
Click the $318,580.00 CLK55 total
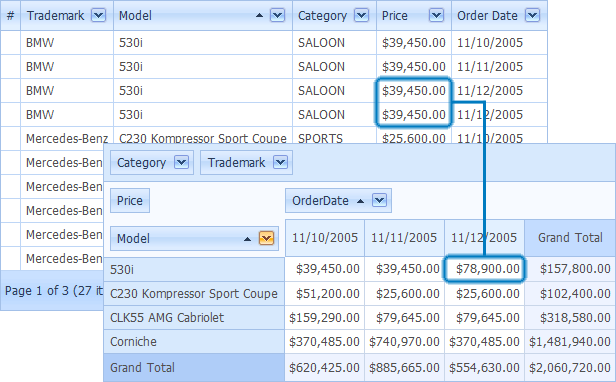click(x=570, y=318)
